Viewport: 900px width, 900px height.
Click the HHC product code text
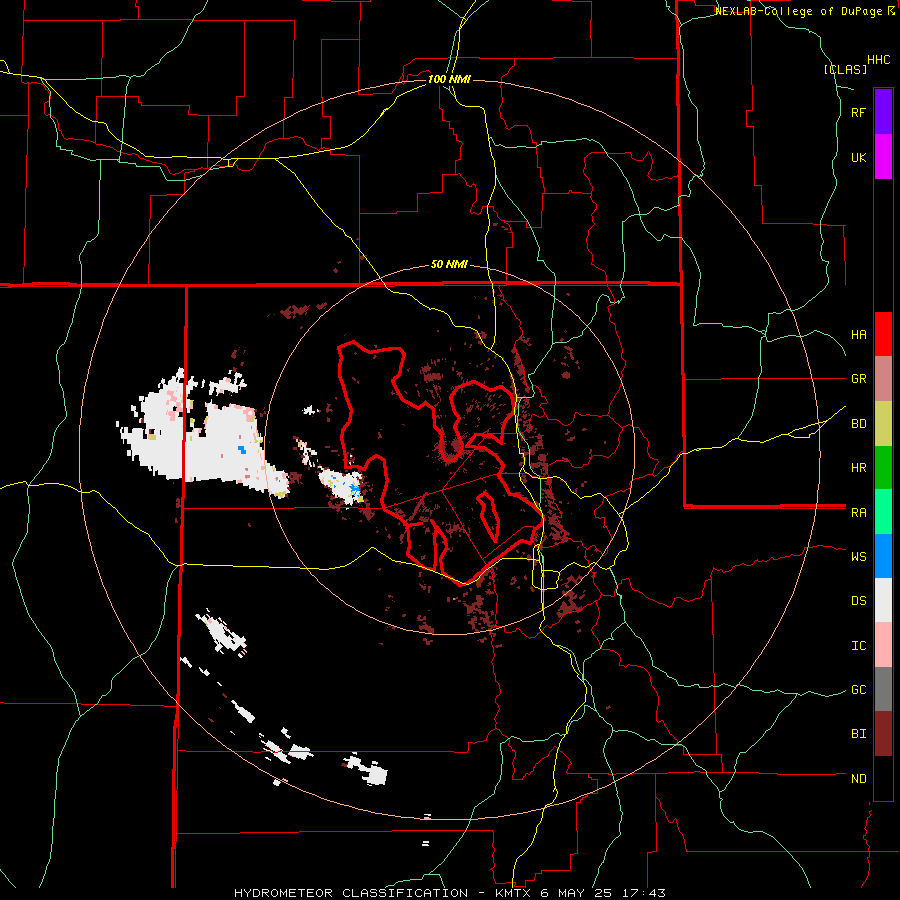pos(879,60)
